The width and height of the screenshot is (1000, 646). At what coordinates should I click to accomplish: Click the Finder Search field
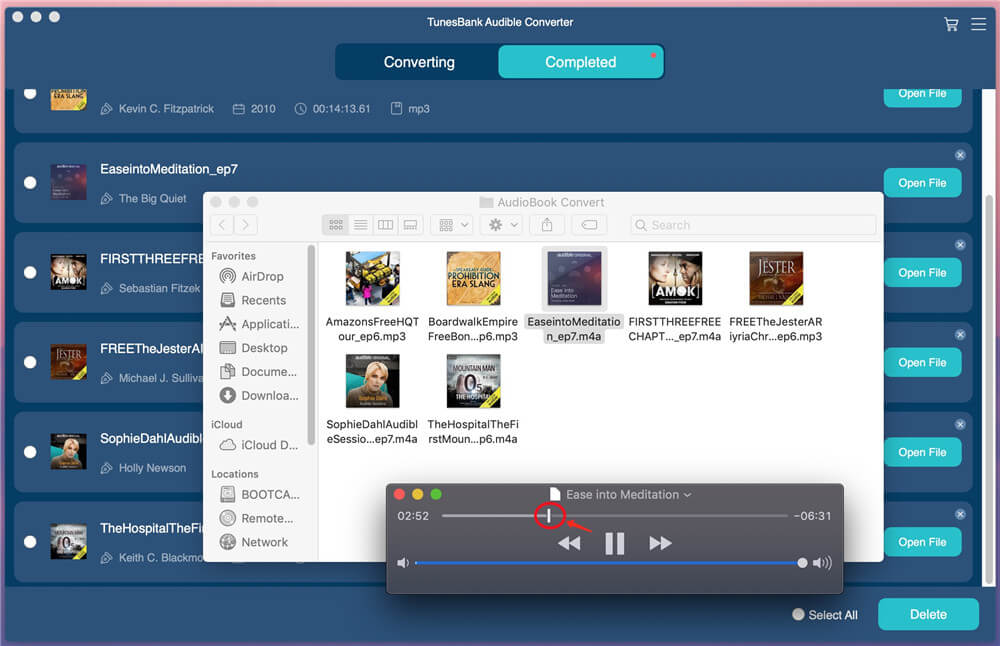click(x=753, y=225)
